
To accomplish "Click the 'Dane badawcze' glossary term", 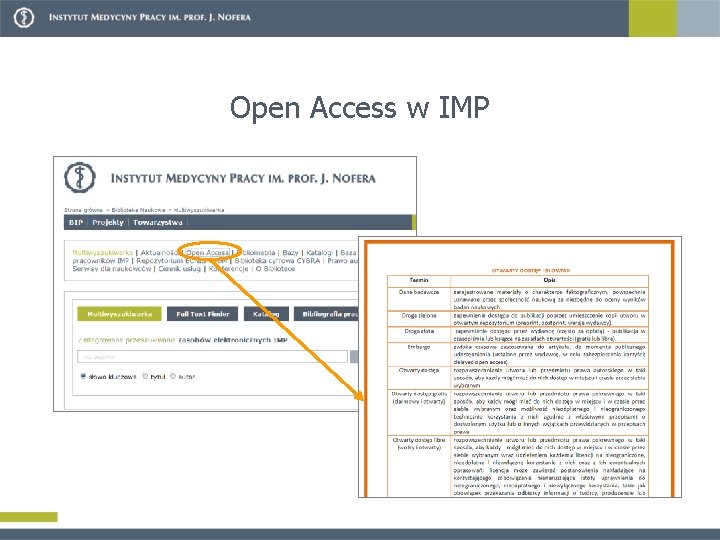I will pos(419,292).
